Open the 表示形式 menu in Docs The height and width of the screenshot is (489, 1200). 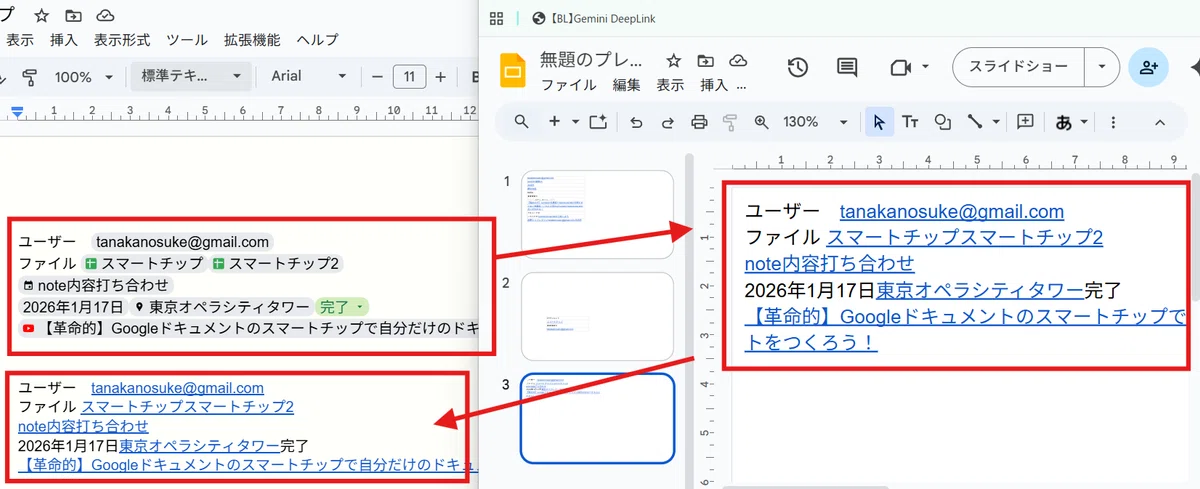click(122, 40)
